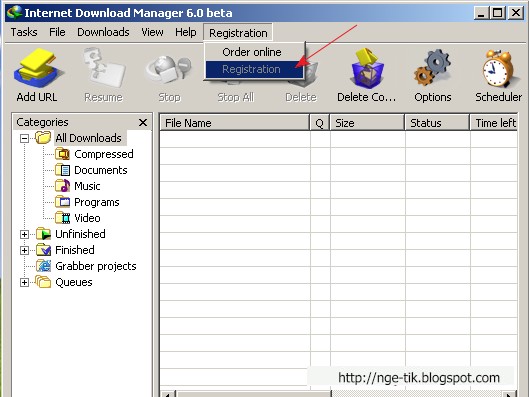Open the Downloads menu

pyautogui.click(x=103, y=32)
